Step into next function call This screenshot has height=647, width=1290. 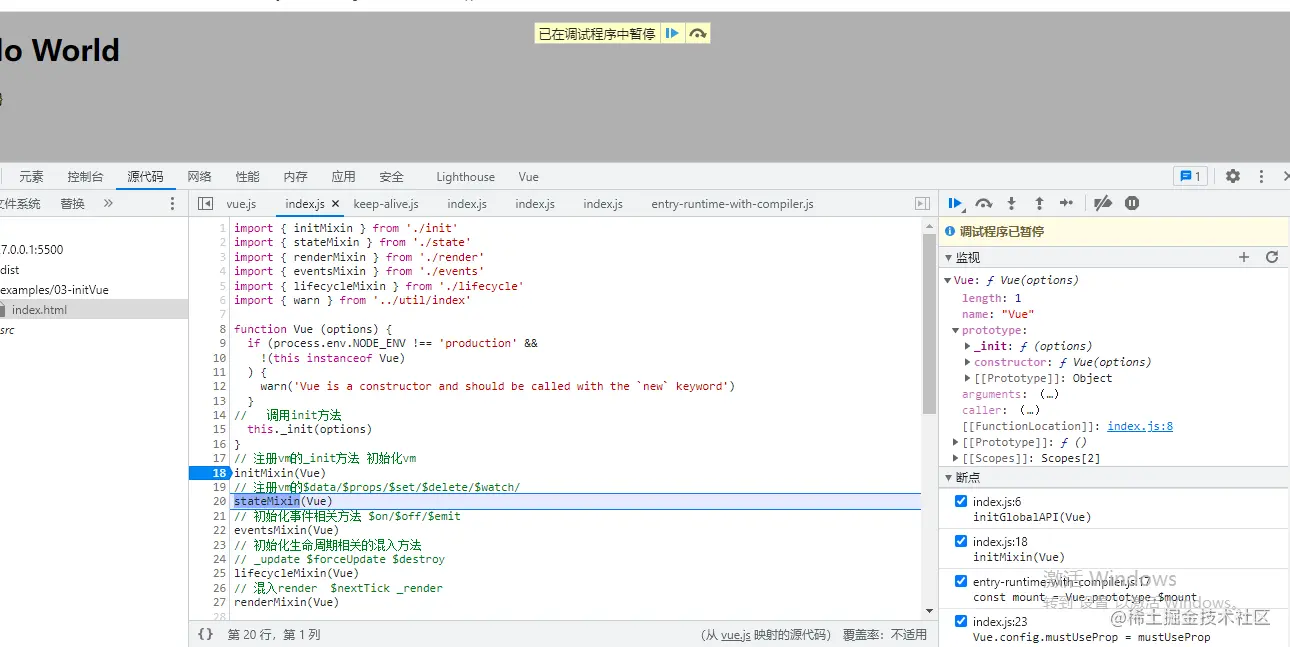1012,203
